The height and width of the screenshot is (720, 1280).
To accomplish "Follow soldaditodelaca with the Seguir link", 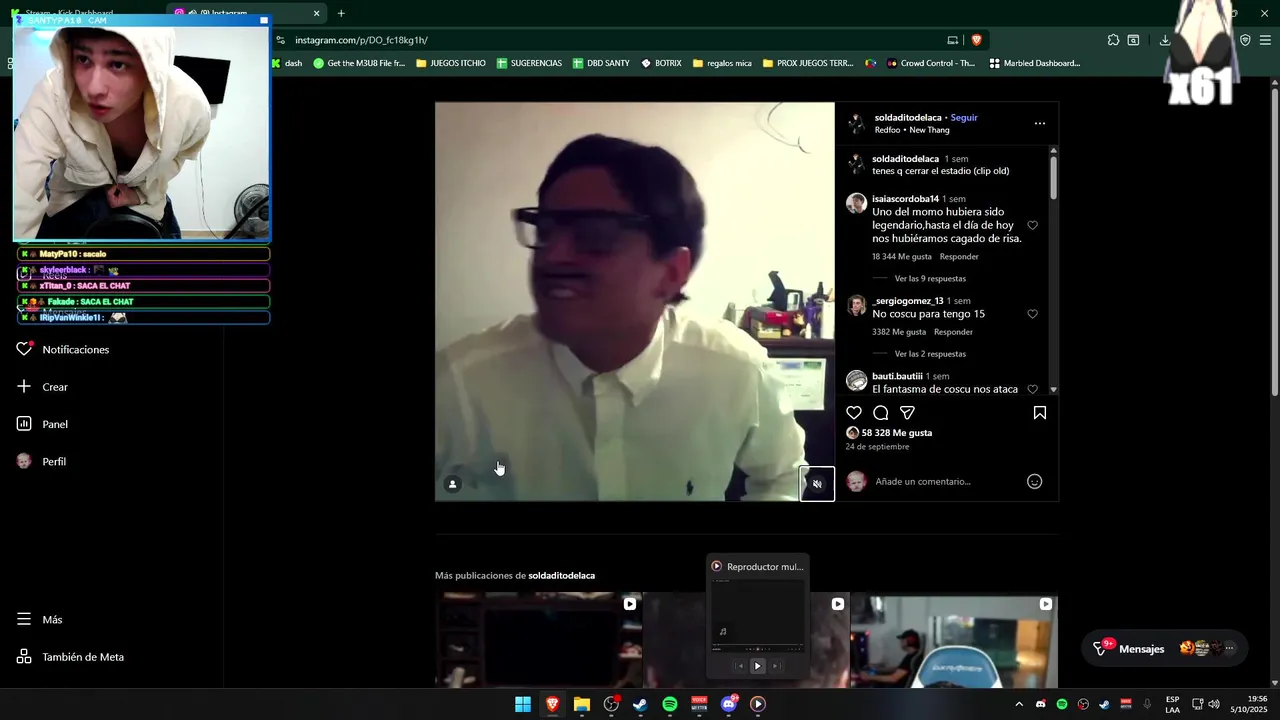I will pyautogui.click(x=964, y=117).
